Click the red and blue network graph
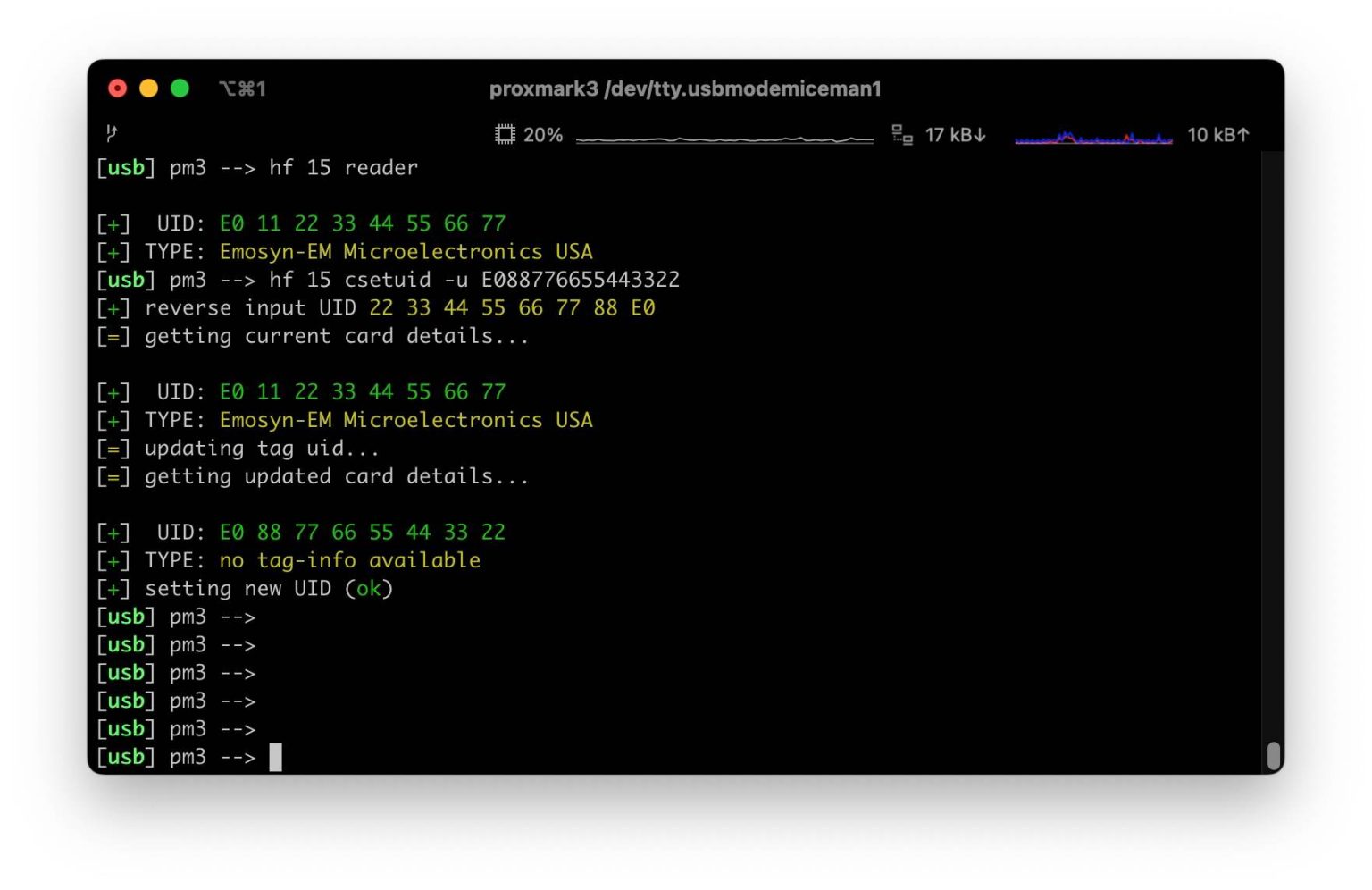 coord(1093,138)
